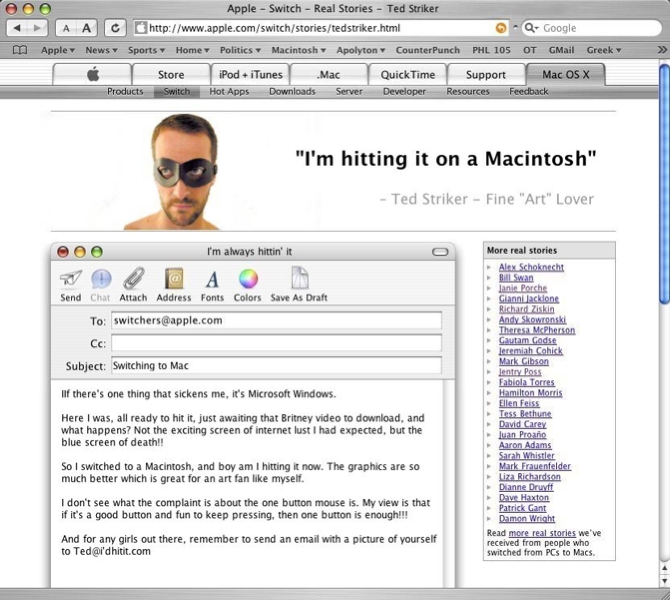This screenshot has width=670, height=600.
Task: Toggle the mail window toolbar pill button
Action: [x=440, y=252]
